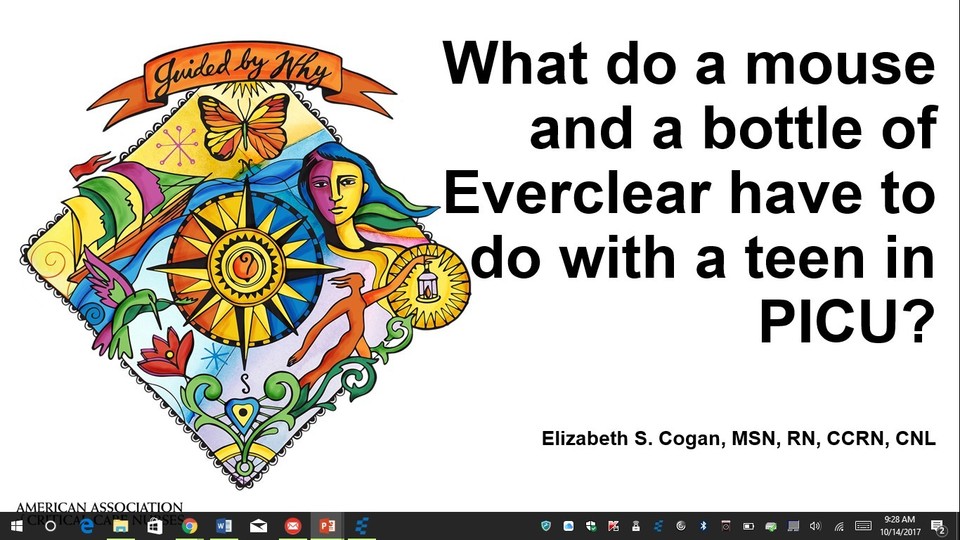The height and width of the screenshot is (540, 960).
Task: Check battery status in tray
Action: 748,526
